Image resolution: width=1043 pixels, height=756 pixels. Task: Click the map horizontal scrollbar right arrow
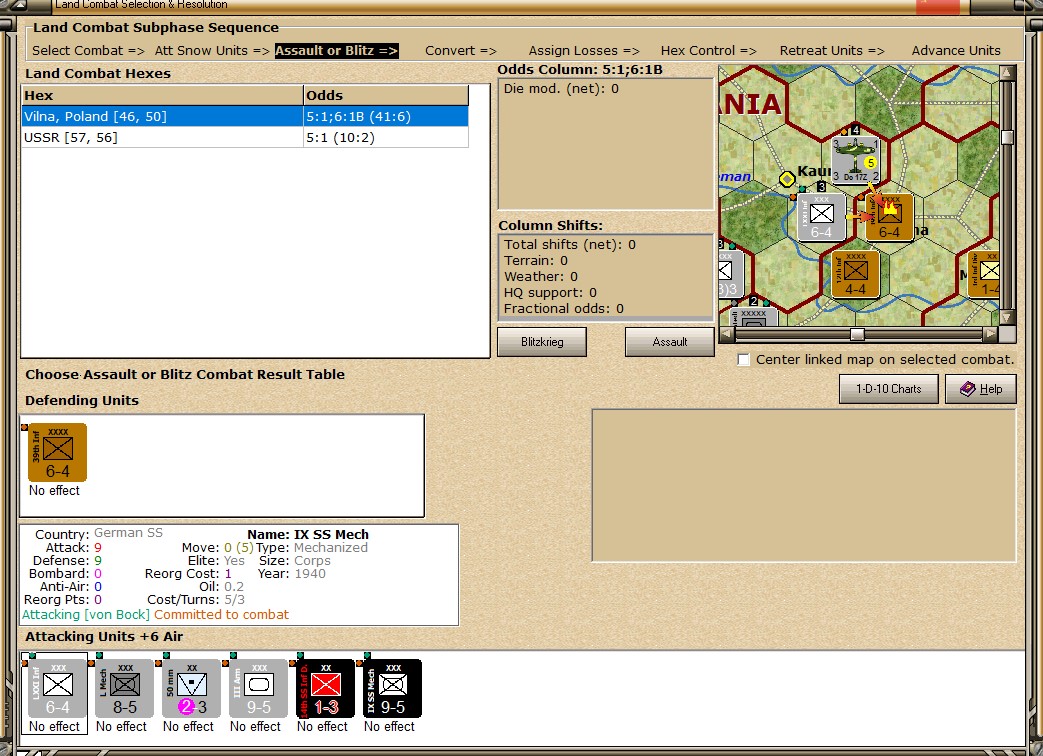point(990,334)
